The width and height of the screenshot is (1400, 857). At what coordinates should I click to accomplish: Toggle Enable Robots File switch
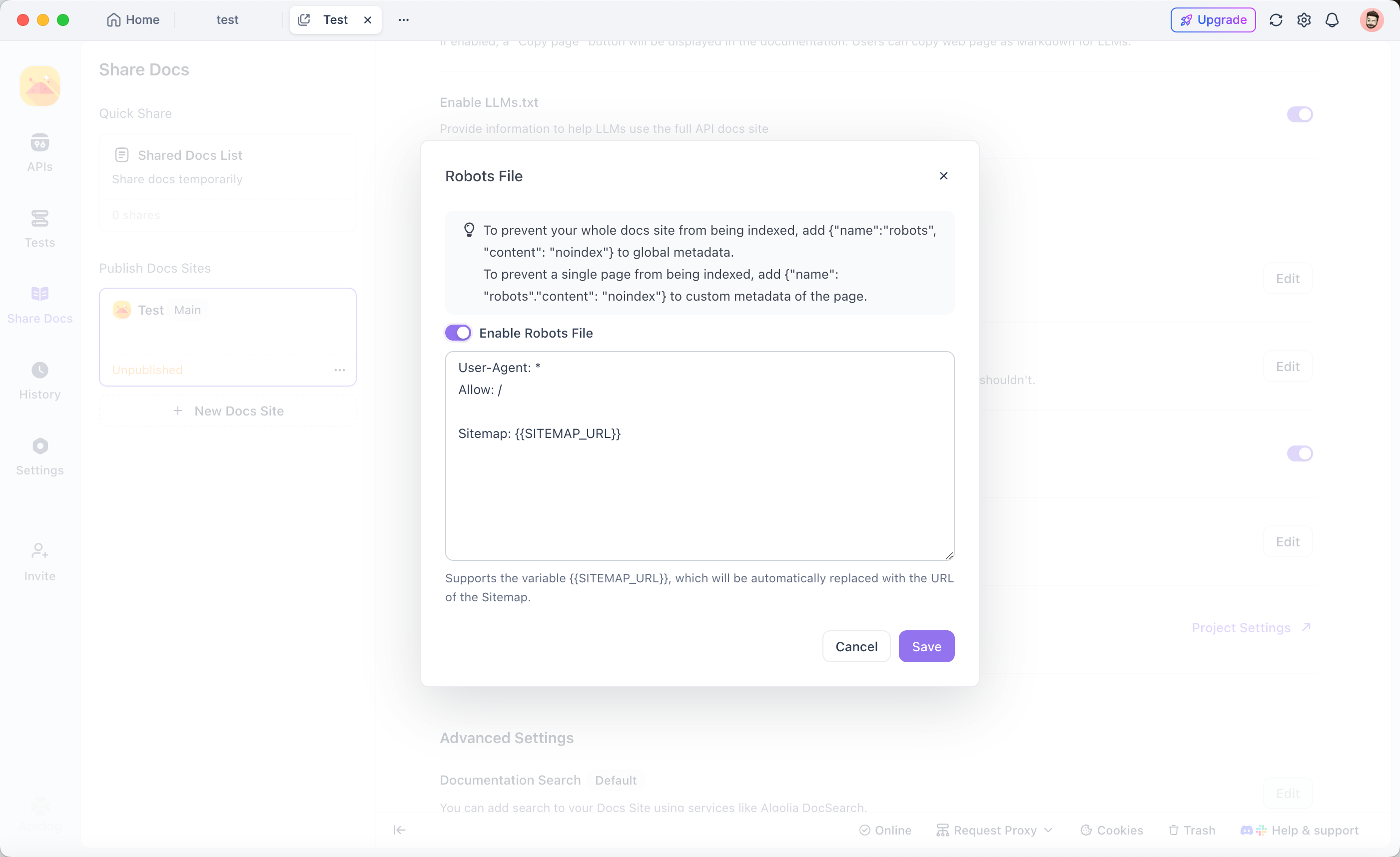(458, 333)
